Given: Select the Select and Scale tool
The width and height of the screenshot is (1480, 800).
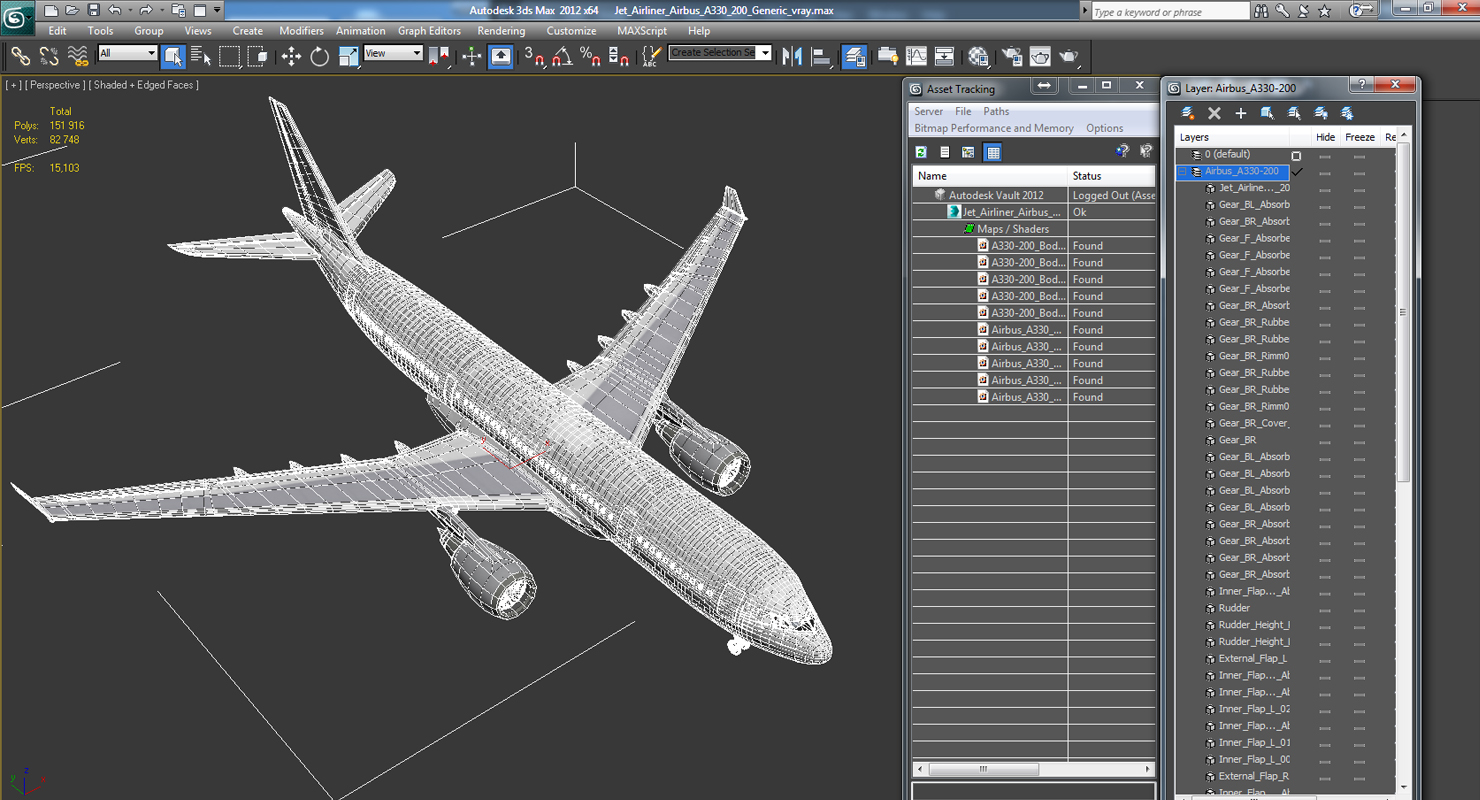Looking at the screenshot, I should 348,56.
